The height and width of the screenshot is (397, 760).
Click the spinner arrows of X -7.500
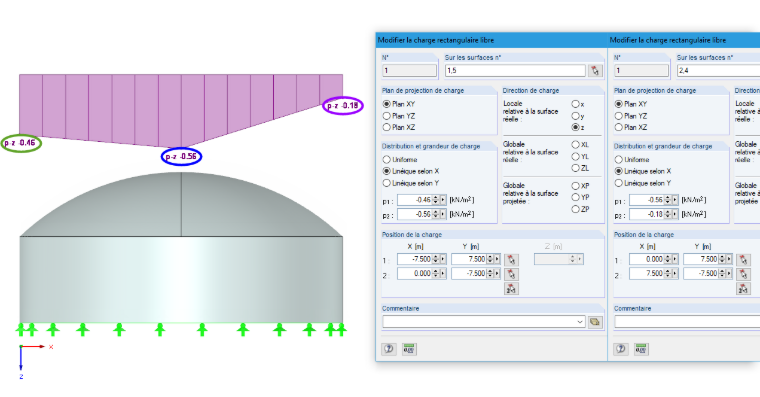point(436,259)
